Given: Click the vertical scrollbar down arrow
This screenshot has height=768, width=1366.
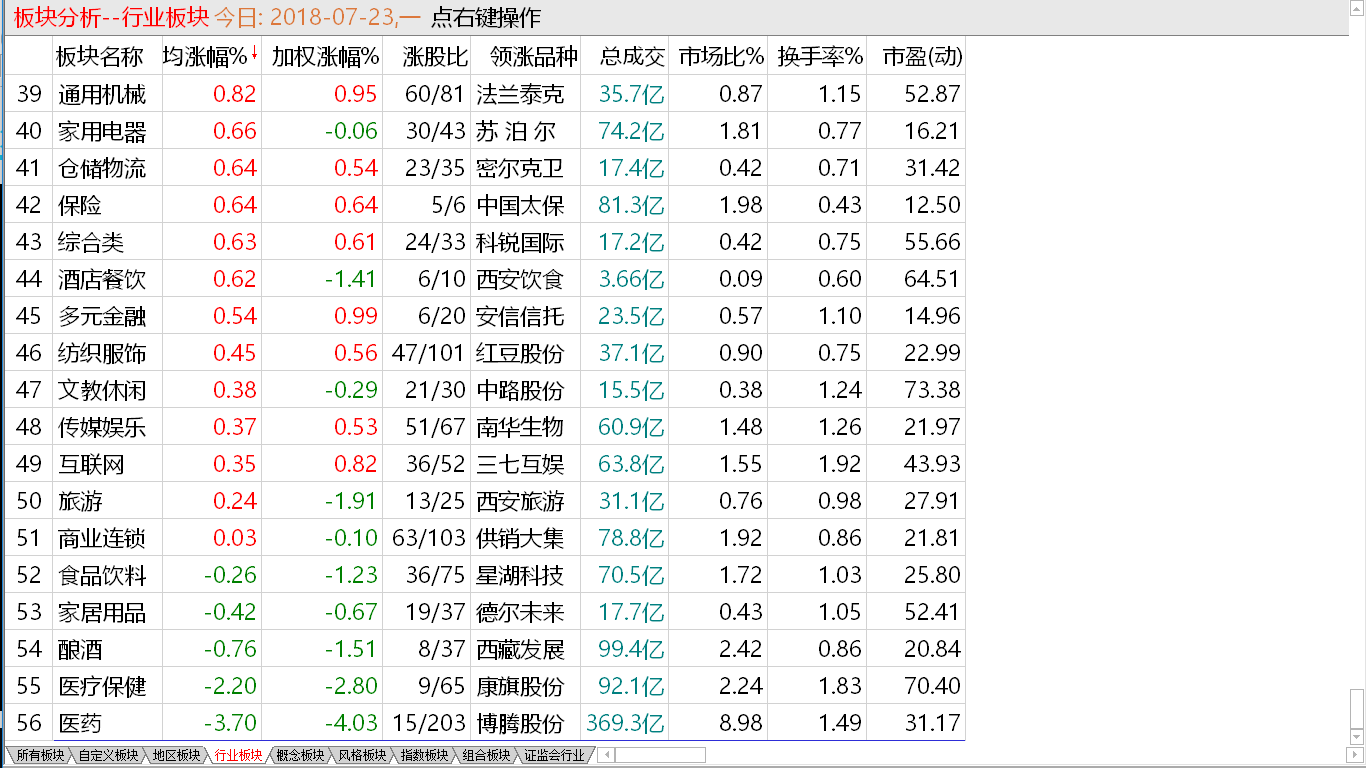Looking at the screenshot, I should 1357,739.
